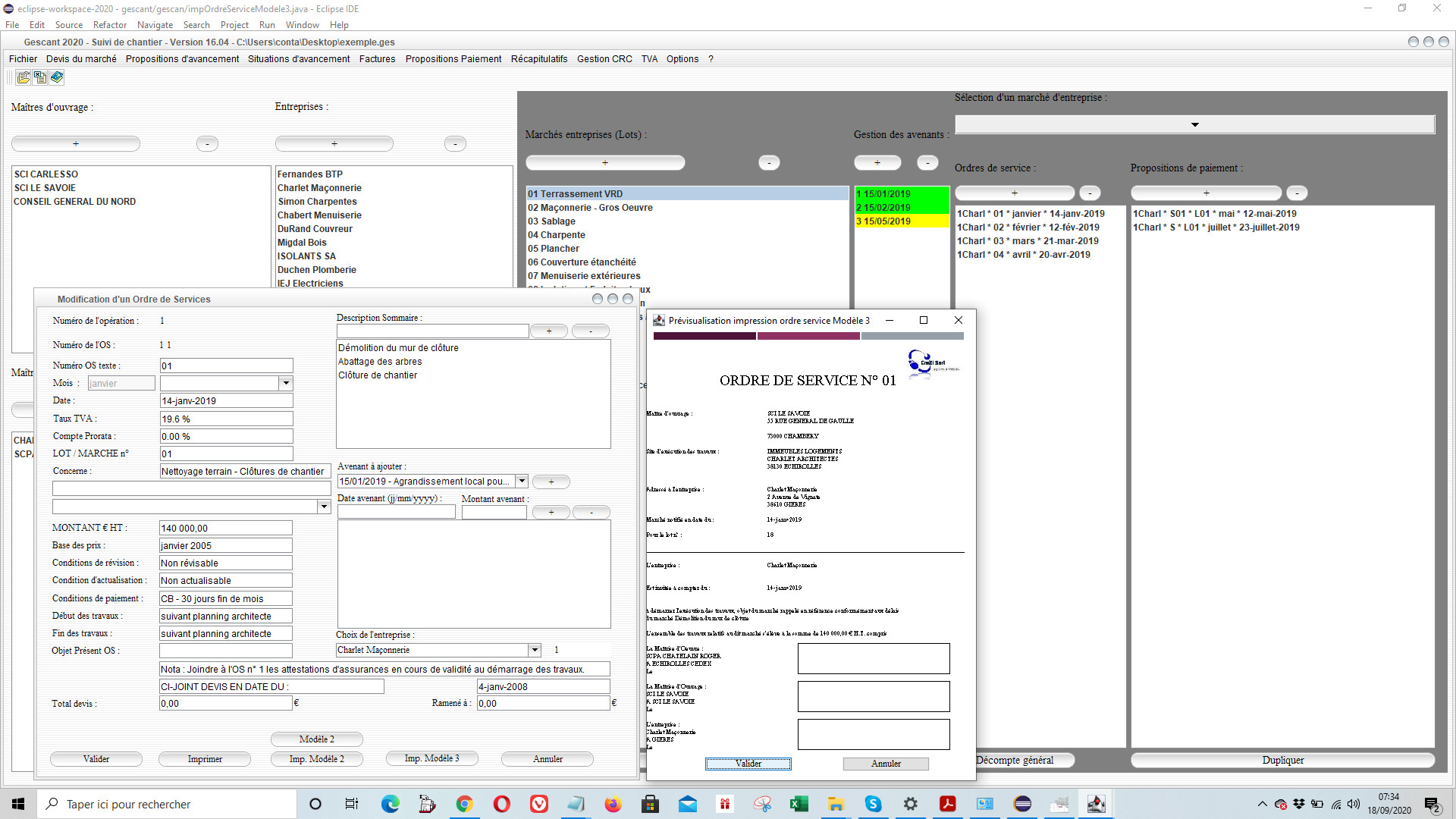Open Windows Settings gear from the taskbar

[x=910, y=804]
